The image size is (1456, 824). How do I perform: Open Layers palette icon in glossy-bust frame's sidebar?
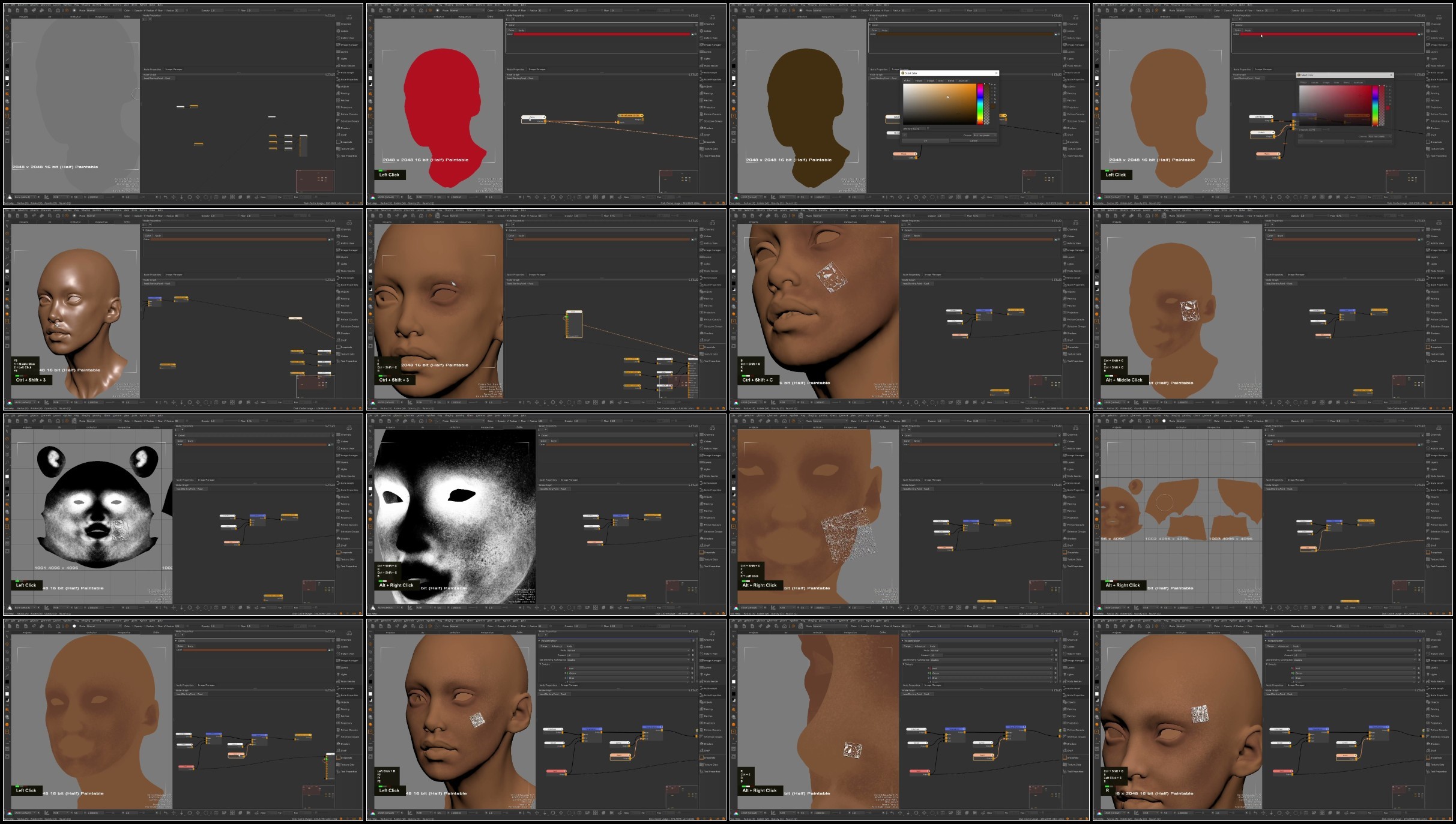(338, 257)
